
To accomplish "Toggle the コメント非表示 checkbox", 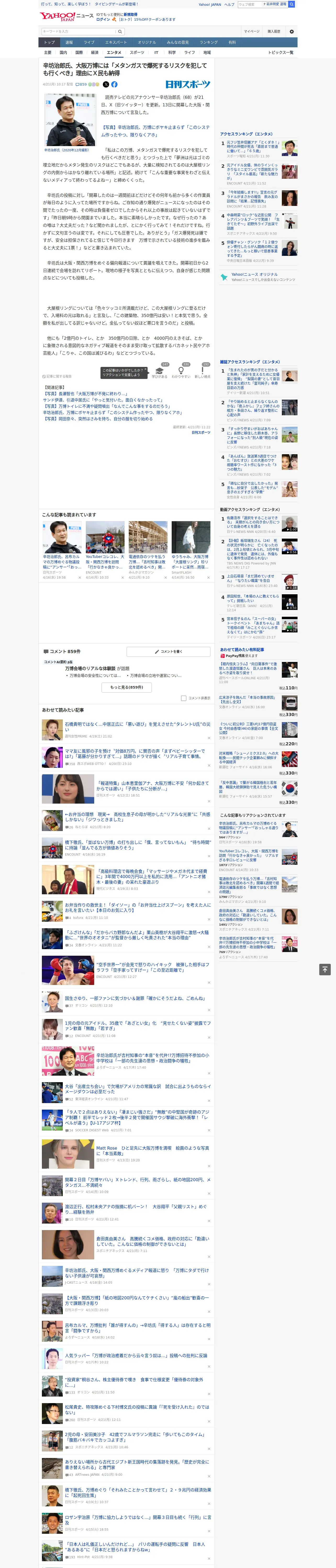I will pos(183,698).
